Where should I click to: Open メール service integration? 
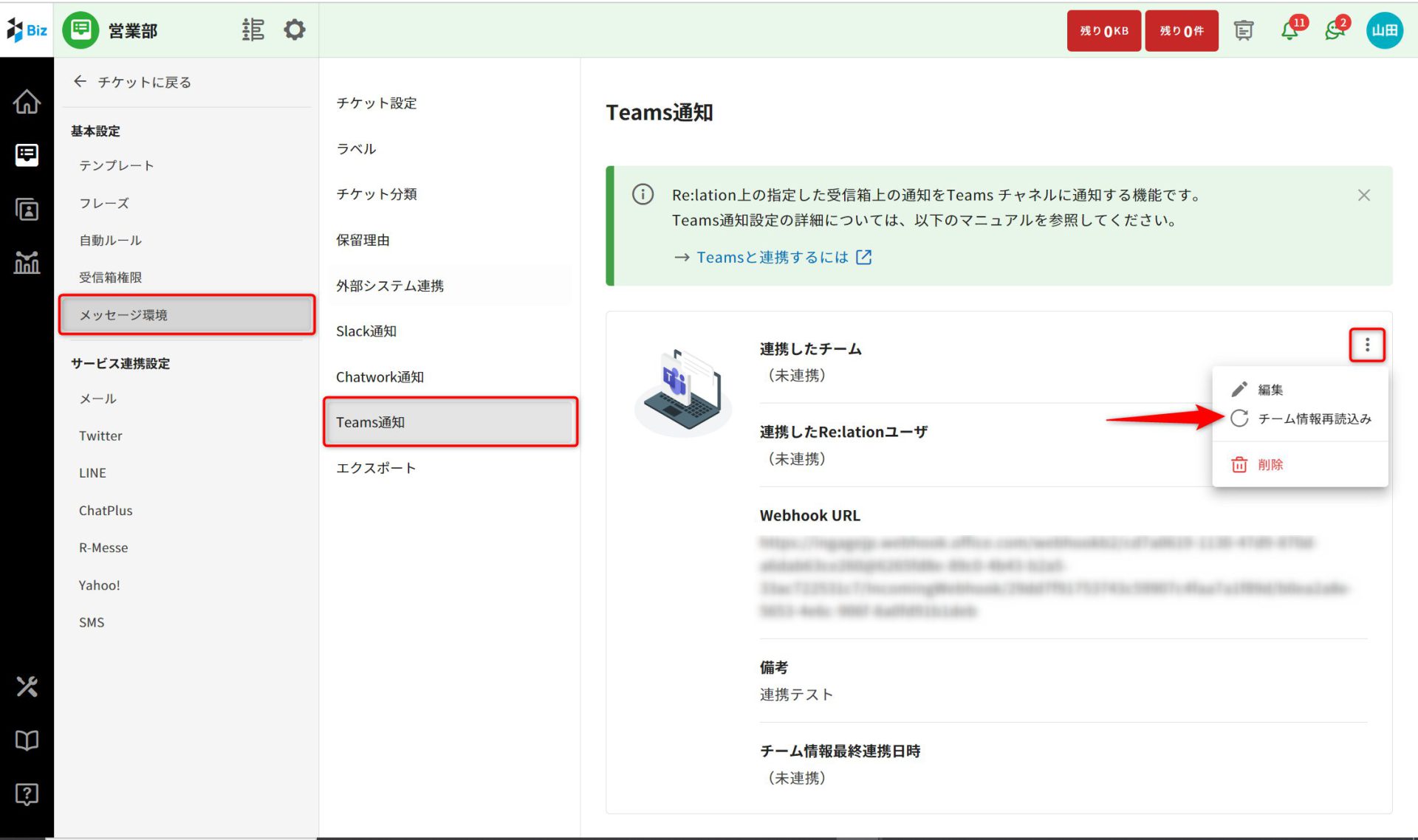(98, 399)
